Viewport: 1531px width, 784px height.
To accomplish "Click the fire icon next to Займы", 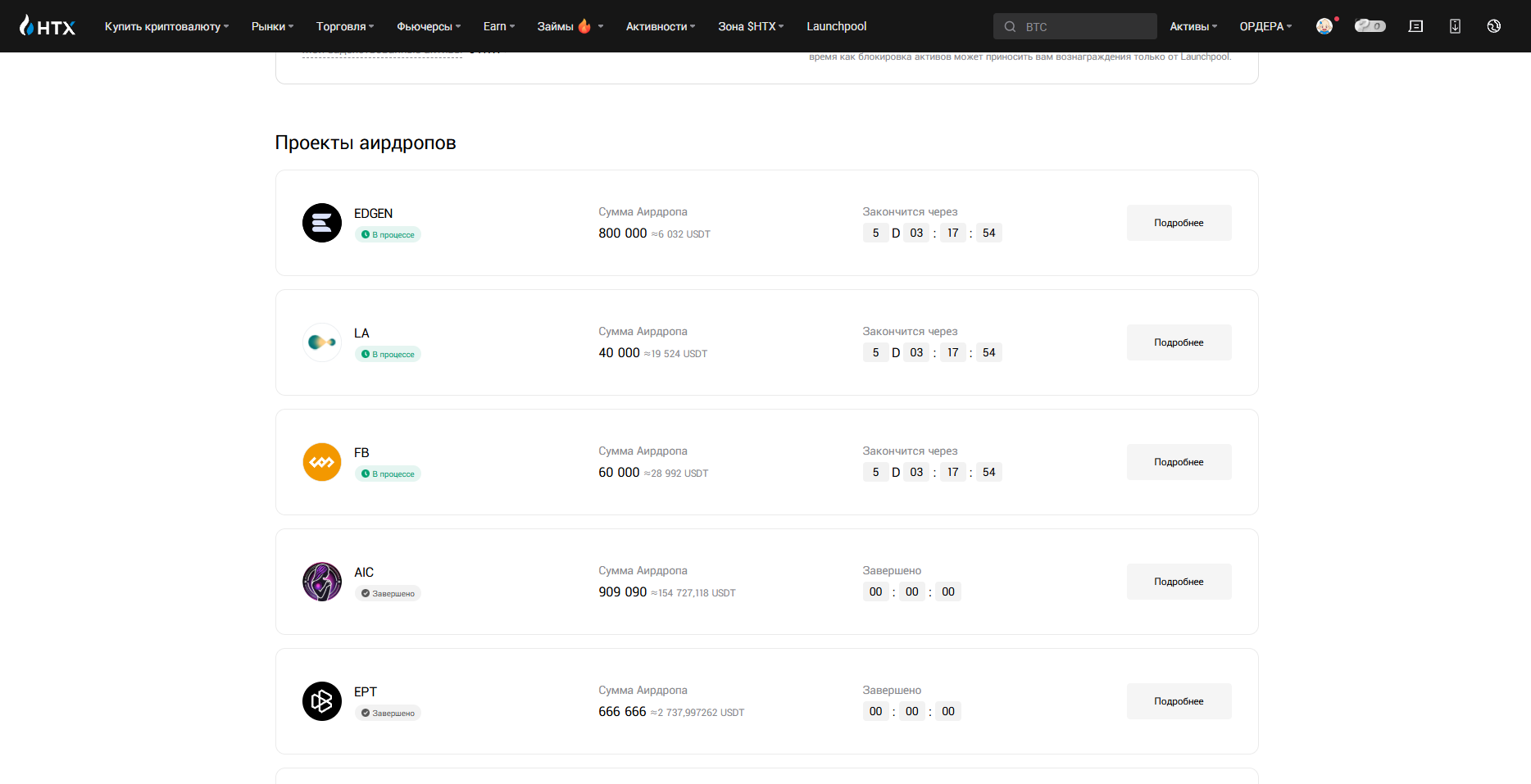I will point(584,26).
